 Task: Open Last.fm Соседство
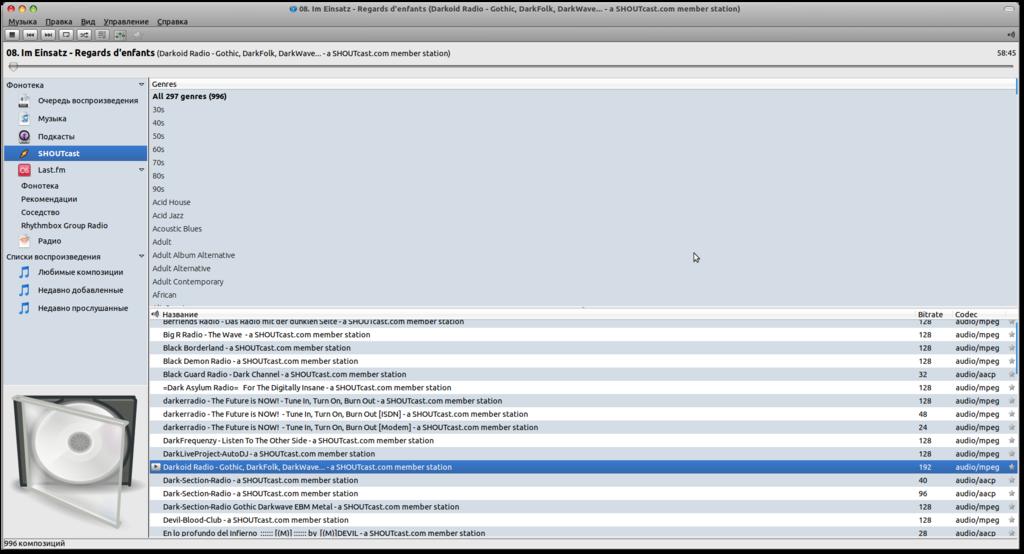tap(40, 212)
